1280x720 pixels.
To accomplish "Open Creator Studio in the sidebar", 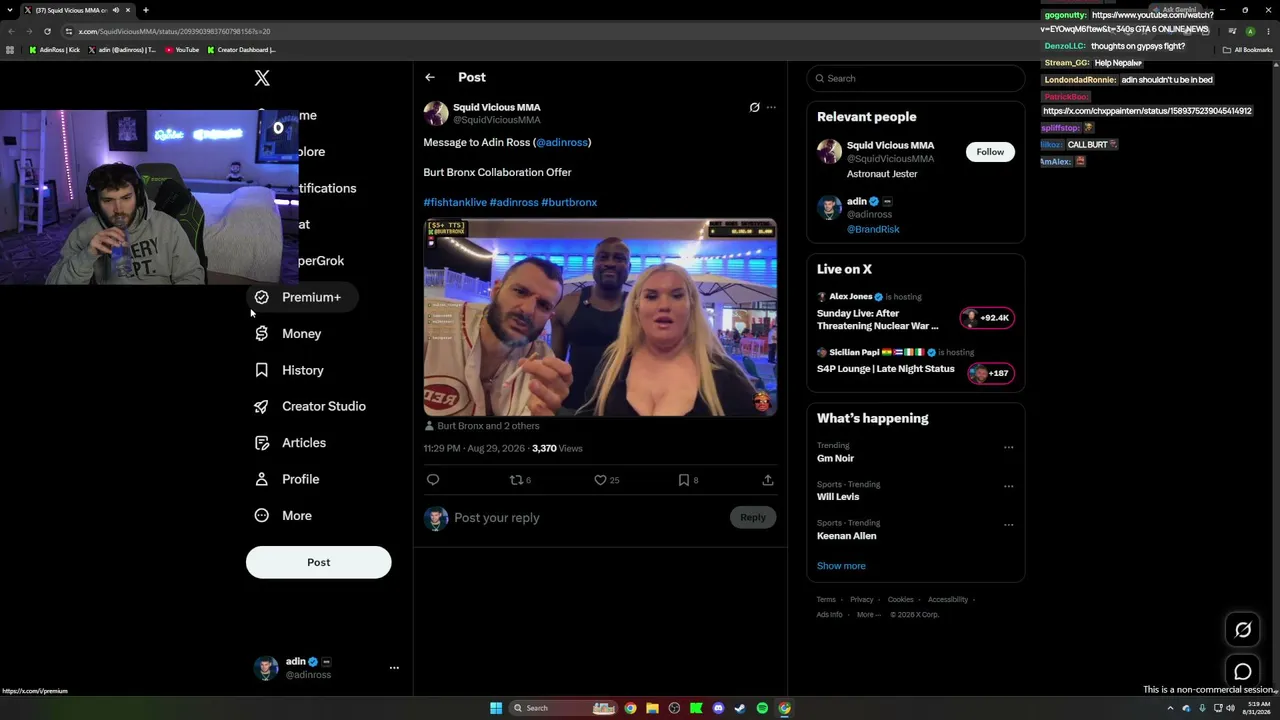I will tap(310, 406).
